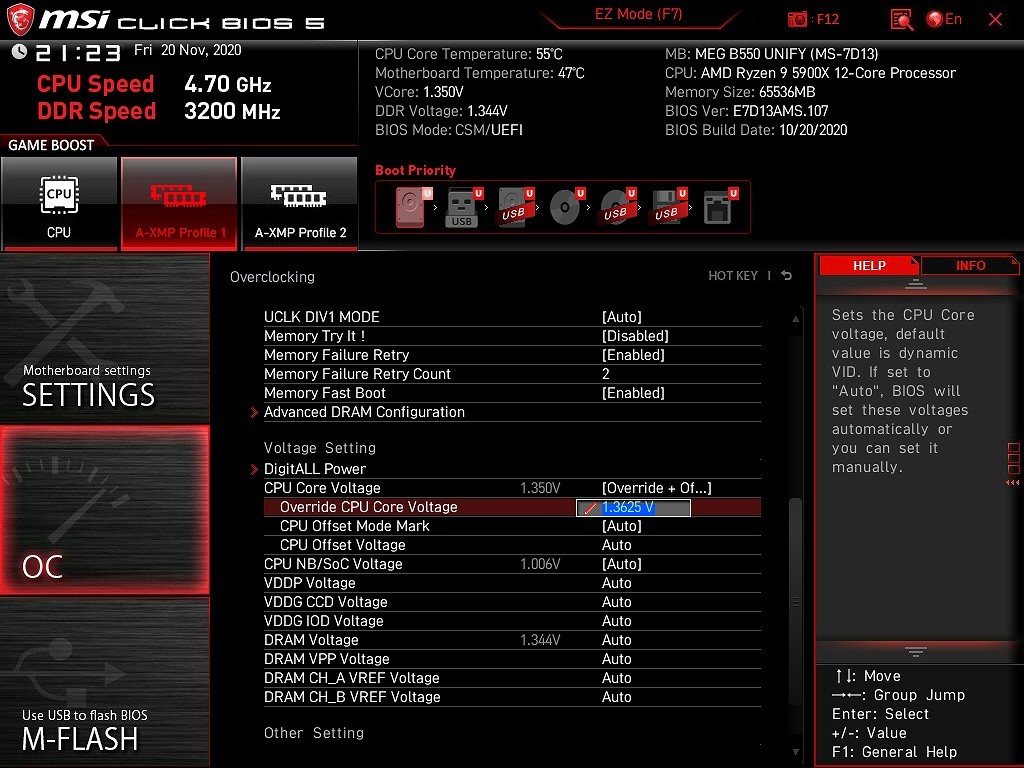This screenshot has width=1024, height=768.
Task: Click the system time 21:23
Action: click(x=78, y=52)
